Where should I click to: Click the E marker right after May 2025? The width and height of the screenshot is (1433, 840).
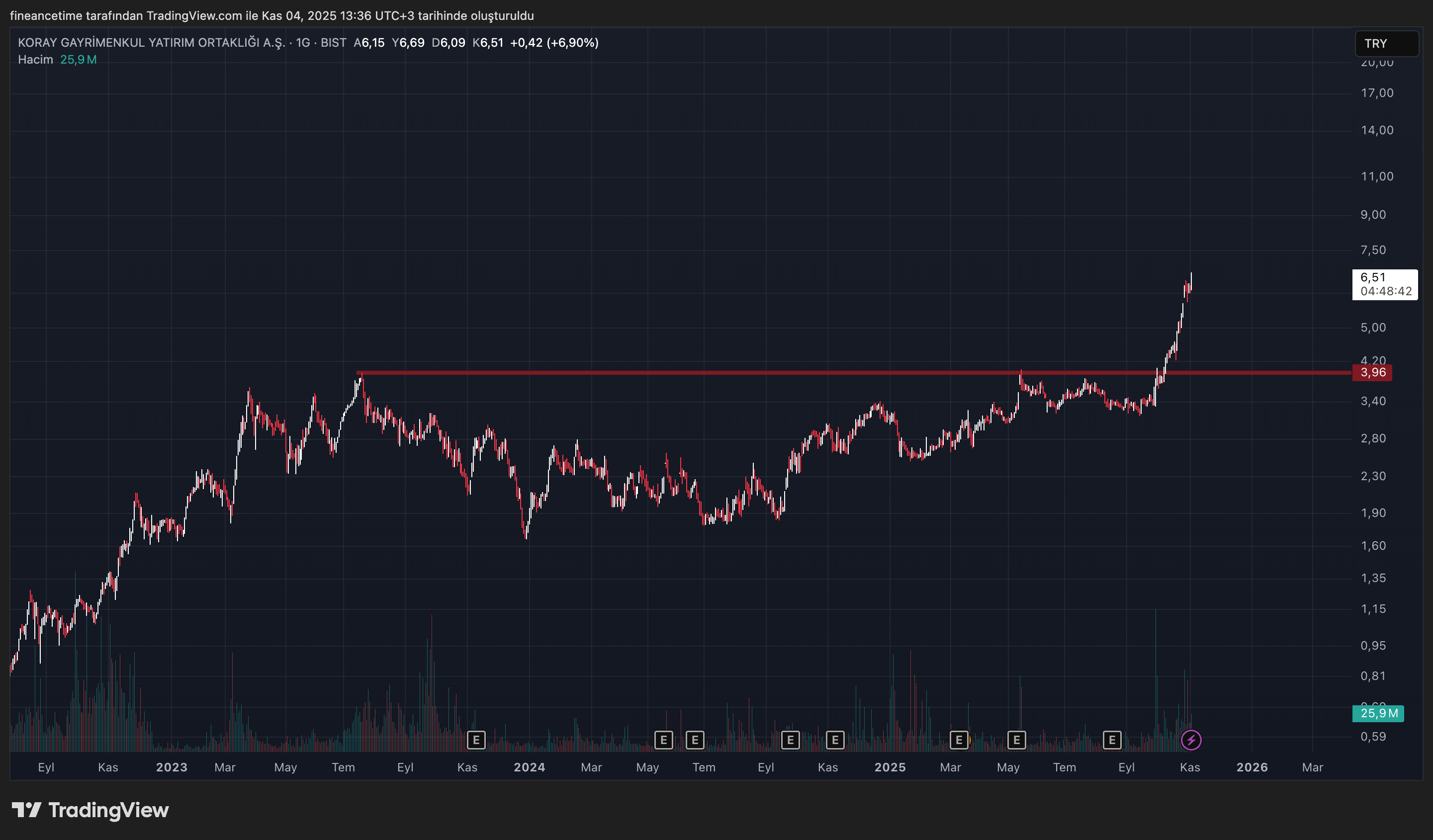click(1016, 740)
